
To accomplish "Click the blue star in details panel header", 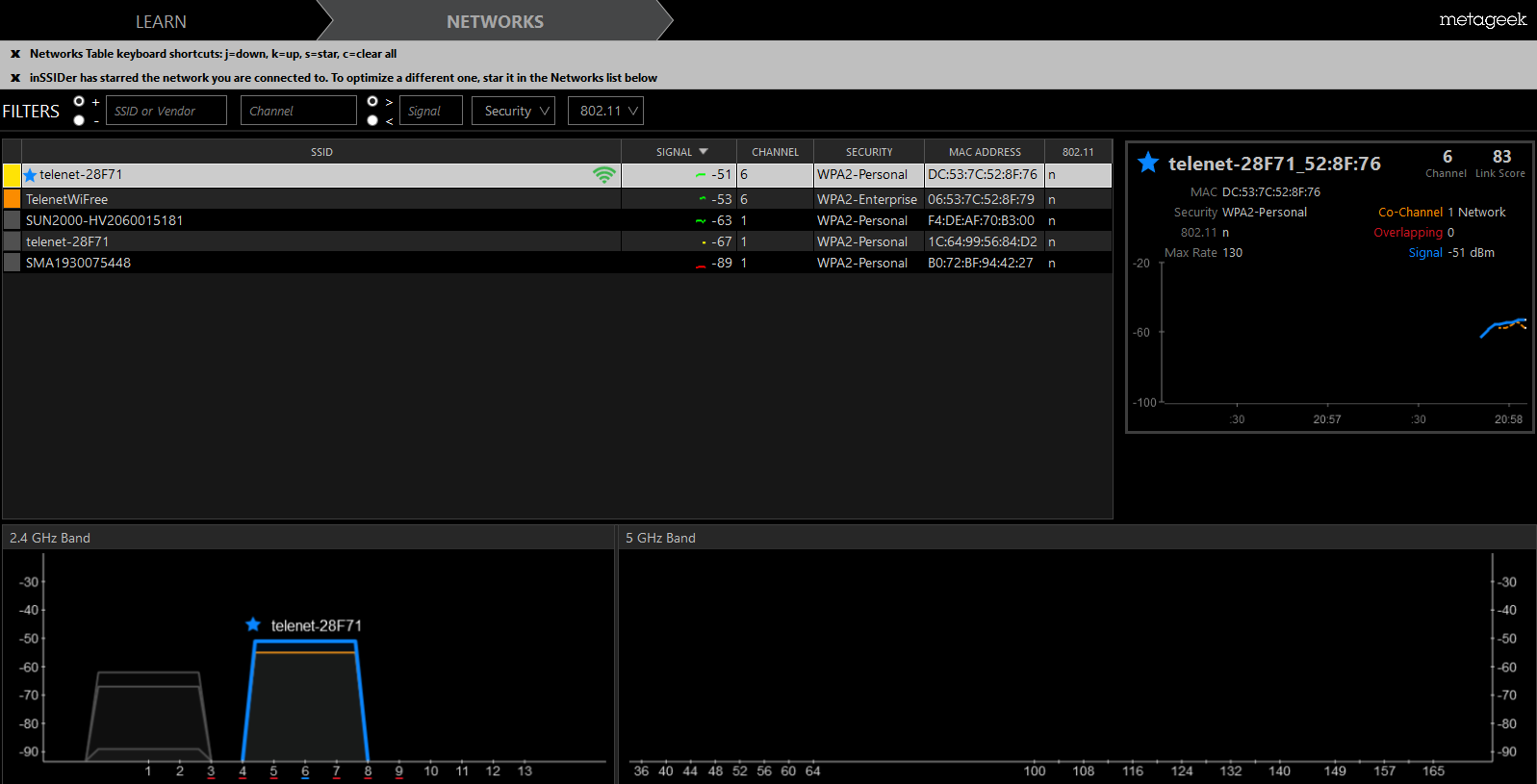I will pos(1148,163).
